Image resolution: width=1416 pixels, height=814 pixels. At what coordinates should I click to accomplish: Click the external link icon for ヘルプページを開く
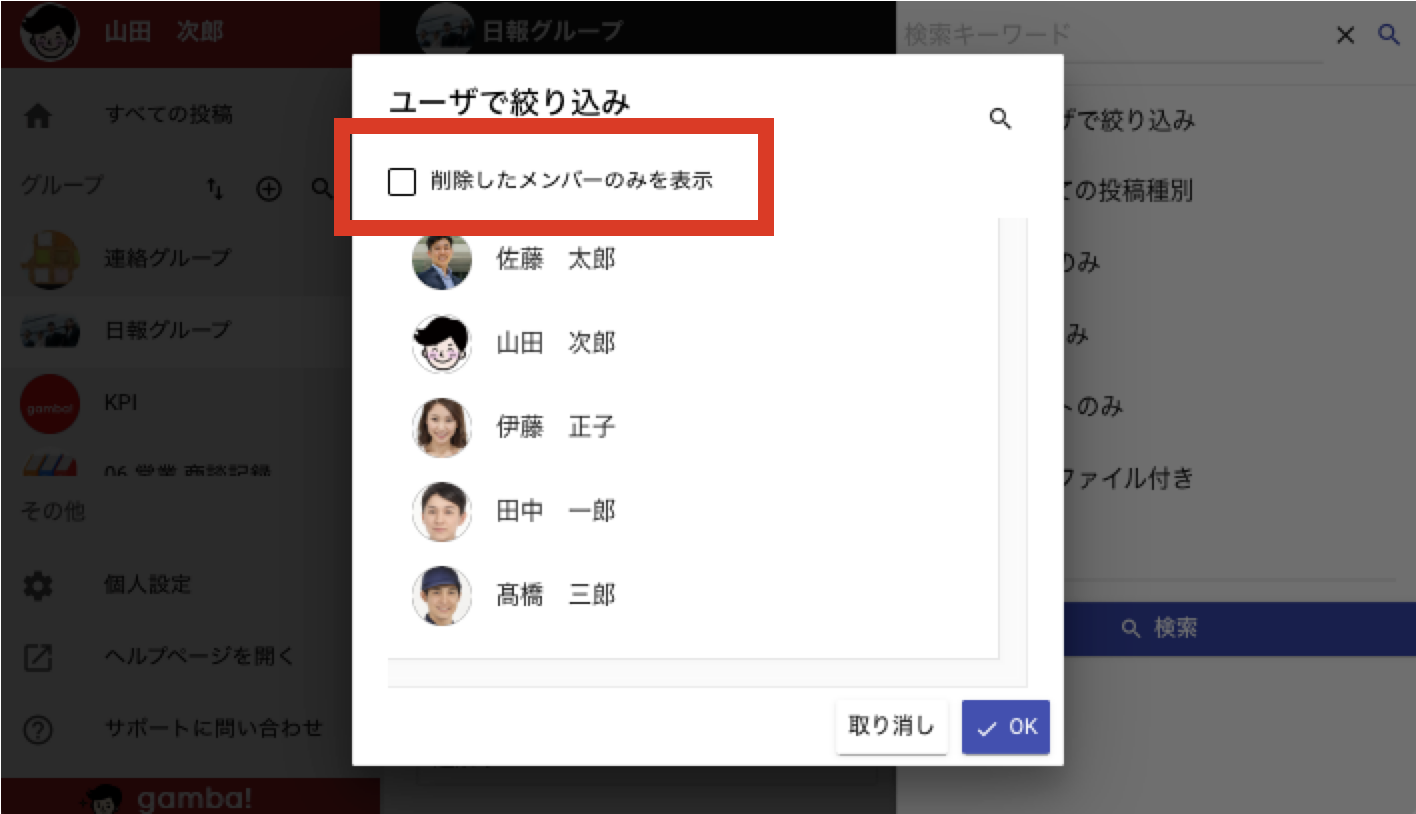(x=37, y=658)
